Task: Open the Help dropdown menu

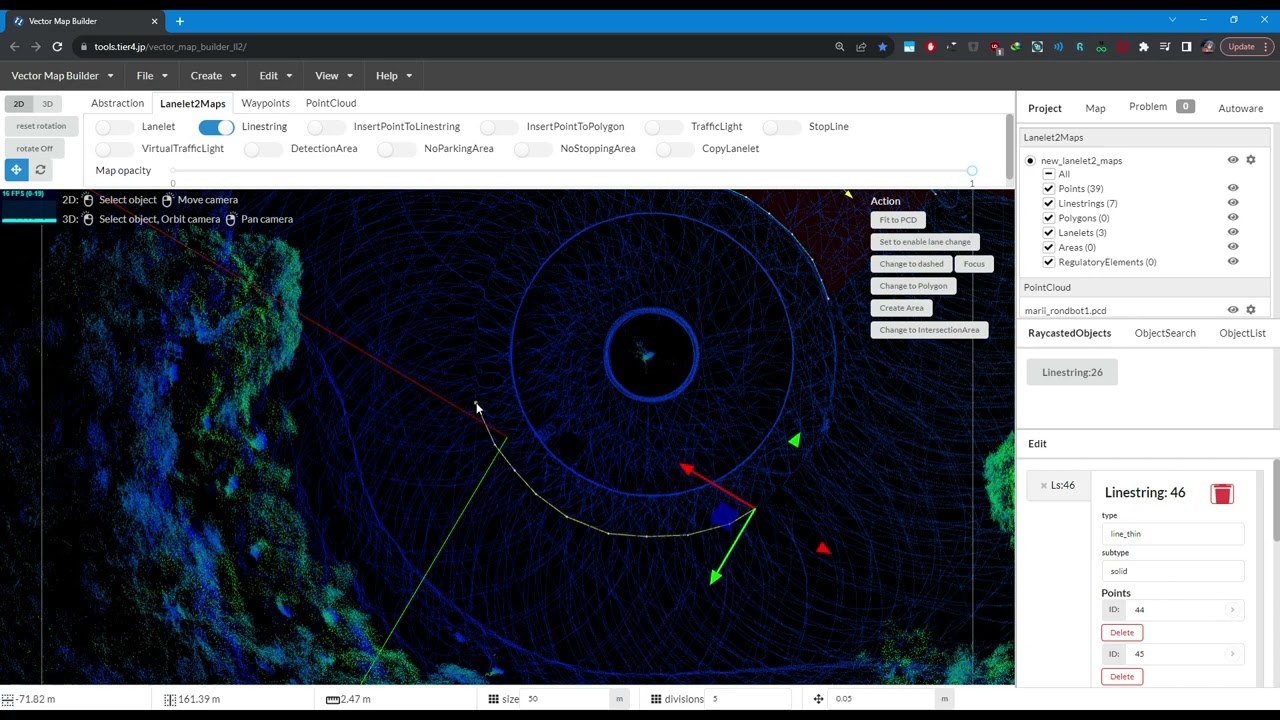Action: [393, 75]
